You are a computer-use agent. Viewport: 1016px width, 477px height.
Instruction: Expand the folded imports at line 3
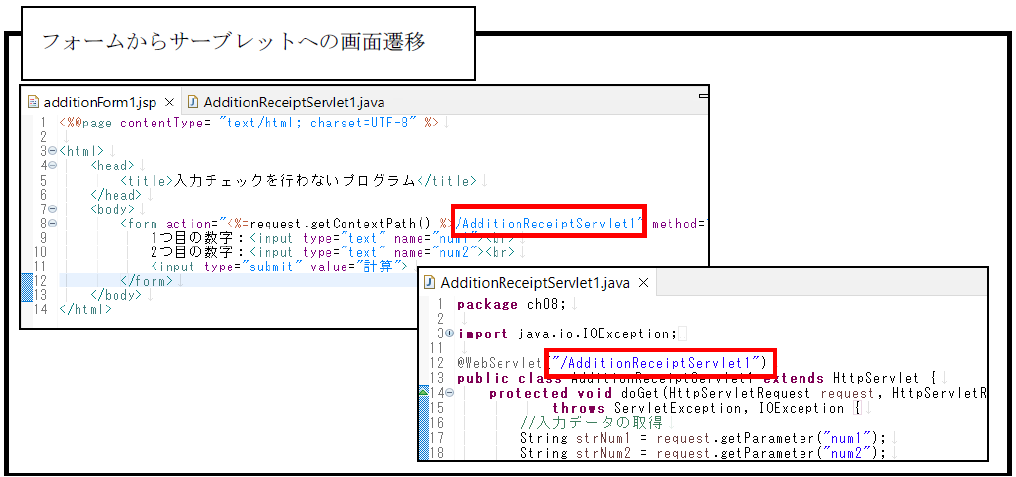point(449,333)
